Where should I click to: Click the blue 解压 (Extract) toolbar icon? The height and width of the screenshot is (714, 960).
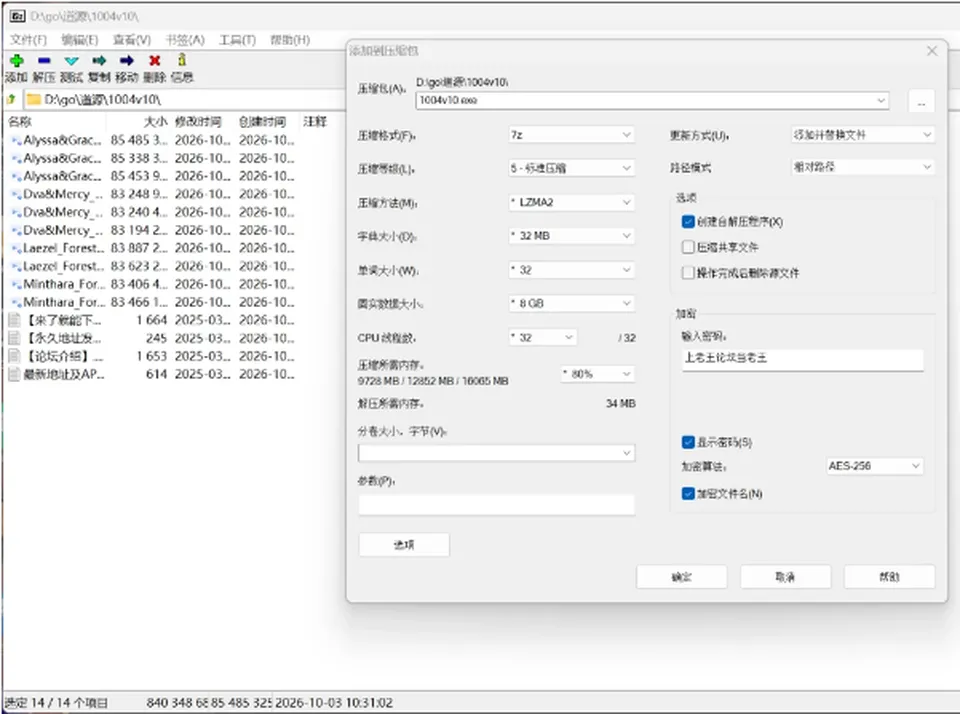[x=44, y=61]
